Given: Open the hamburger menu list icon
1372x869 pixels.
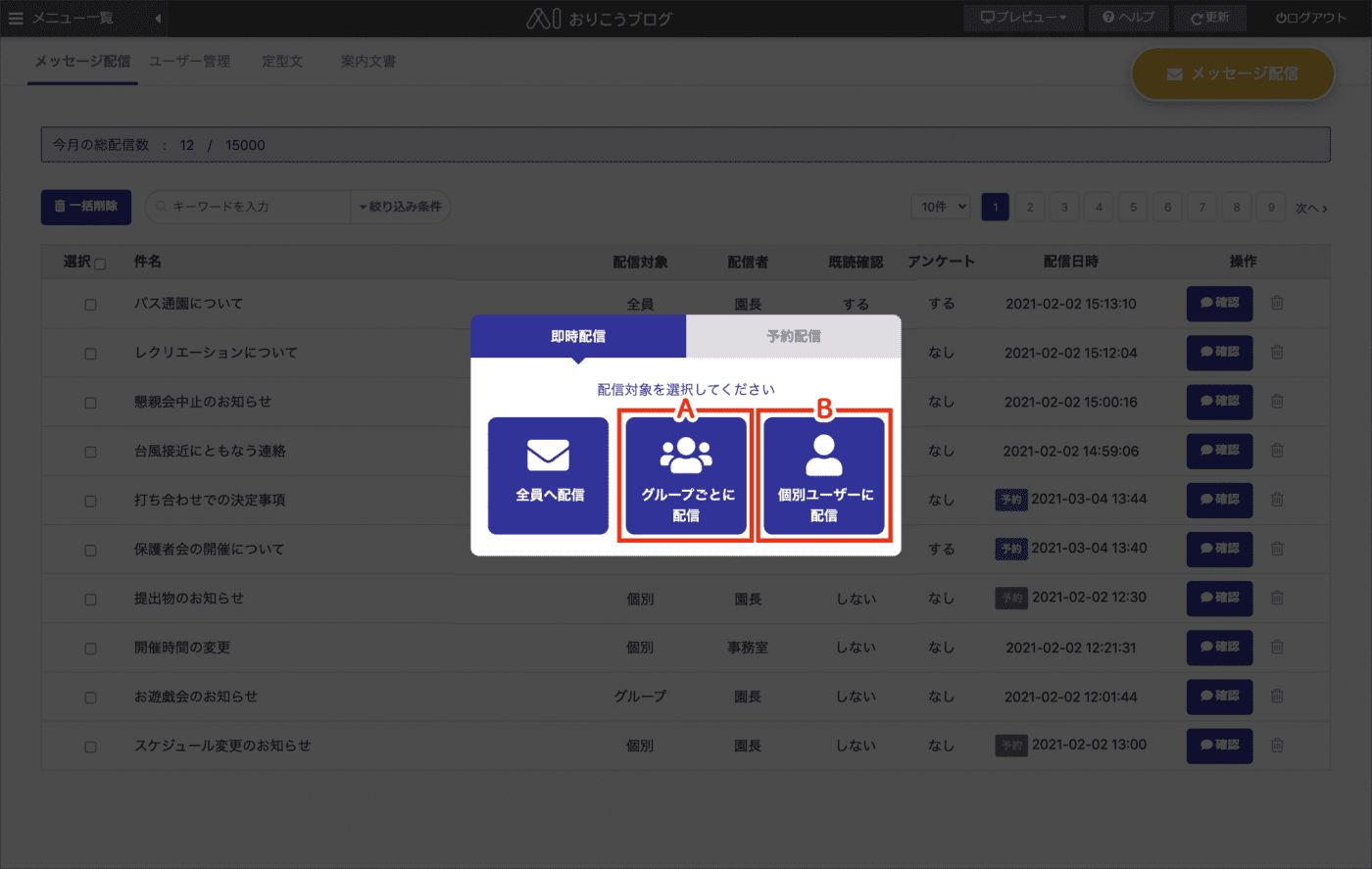Looking at the screenshot, I should [x=16, y=18].
